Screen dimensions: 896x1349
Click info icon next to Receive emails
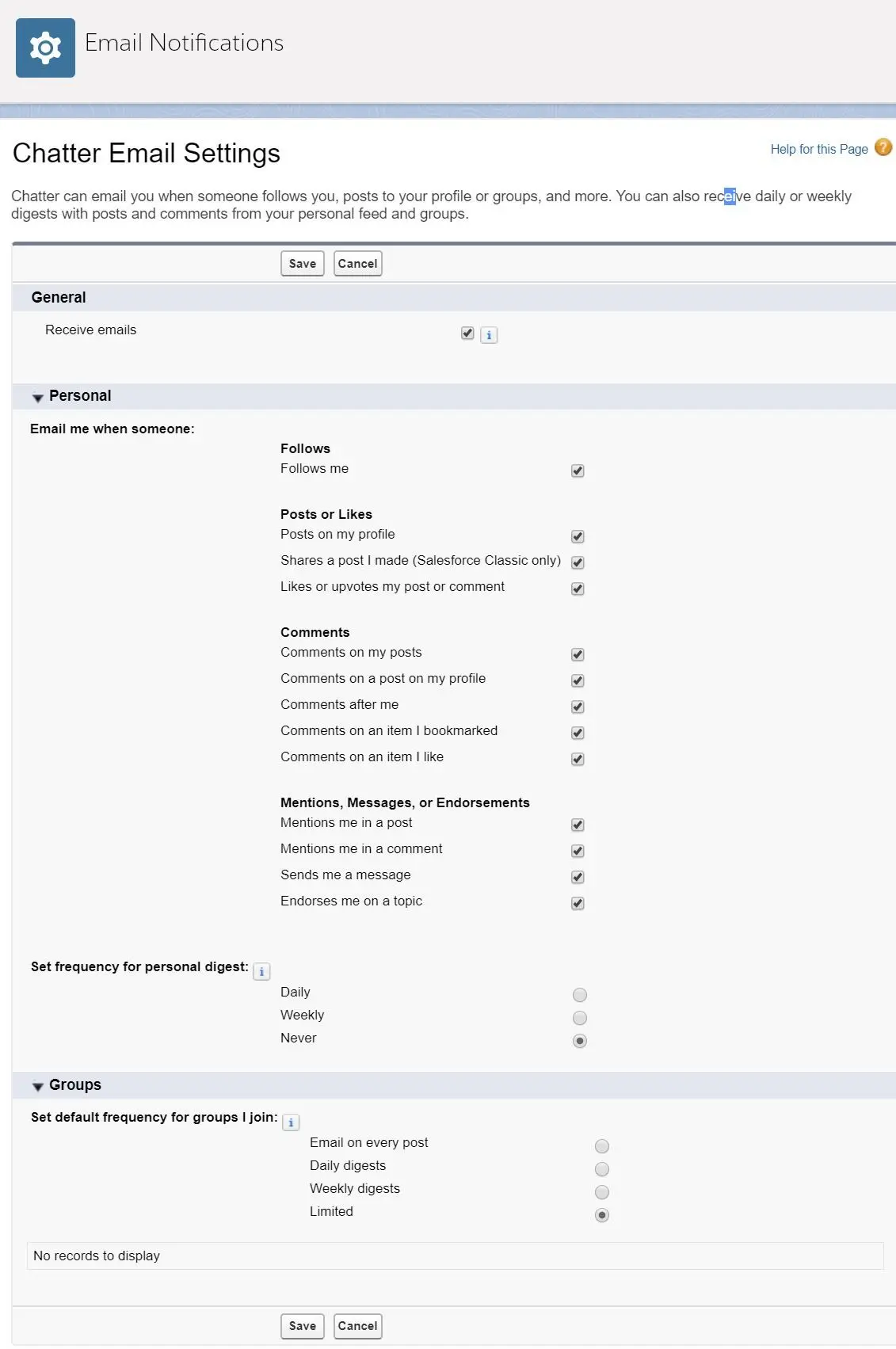pos(489,335)
